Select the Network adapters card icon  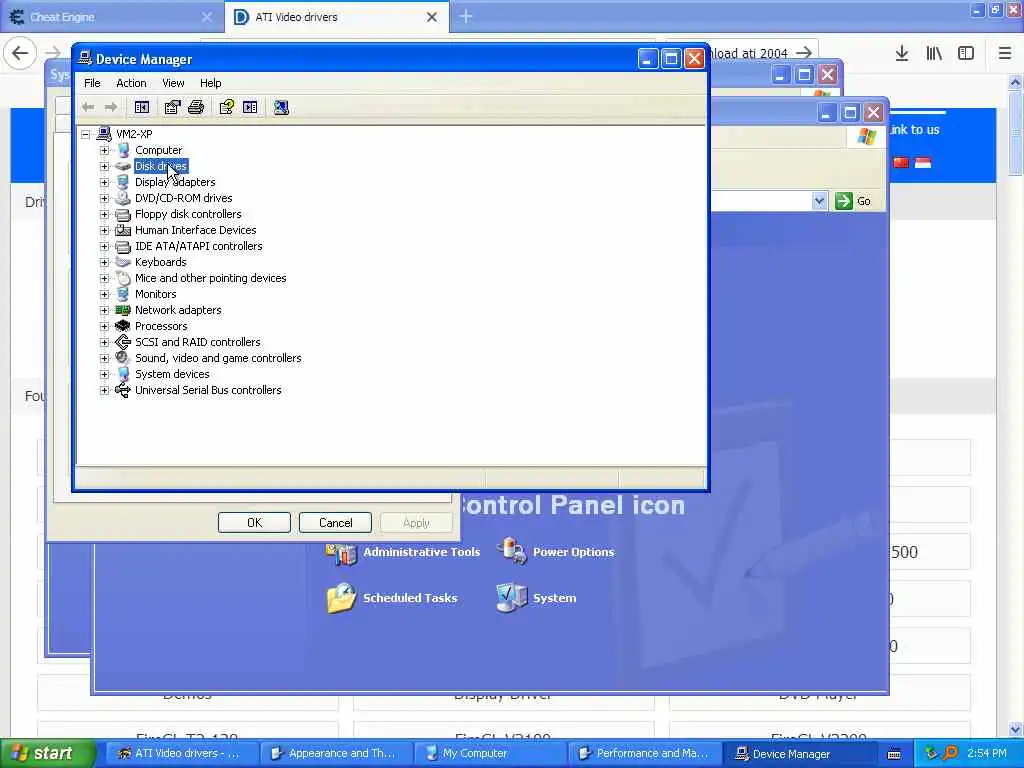123,310
